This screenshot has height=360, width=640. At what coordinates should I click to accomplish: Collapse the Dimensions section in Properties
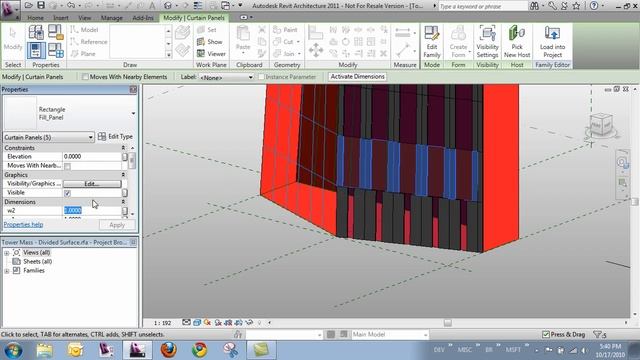(123, 202)
